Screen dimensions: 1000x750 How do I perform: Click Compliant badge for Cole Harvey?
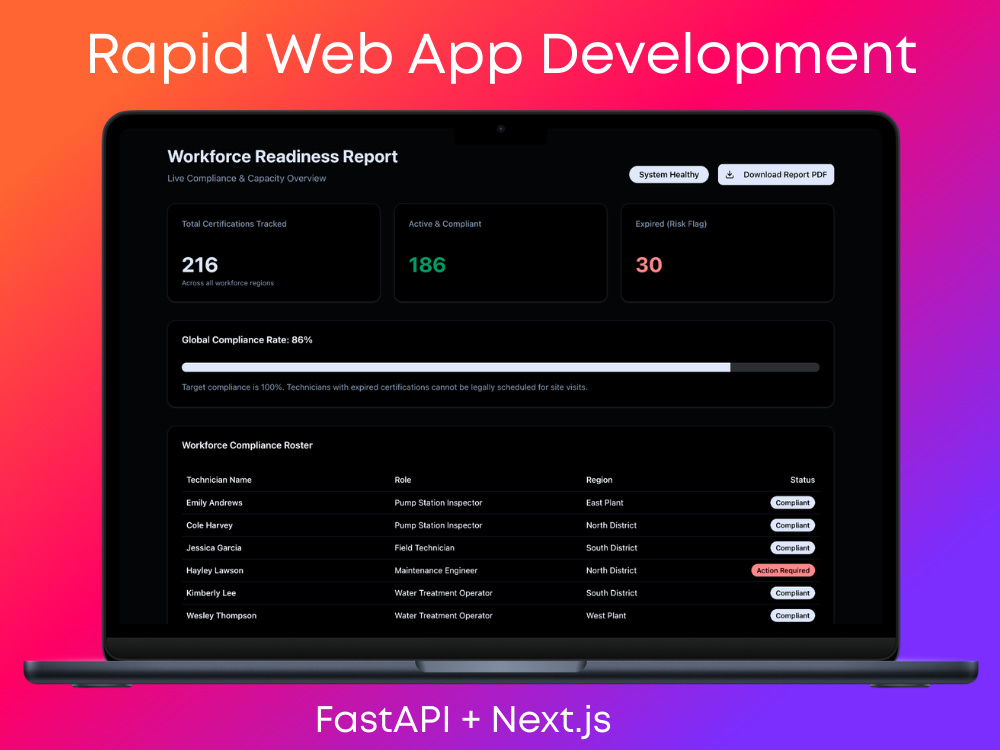point(792,526)
